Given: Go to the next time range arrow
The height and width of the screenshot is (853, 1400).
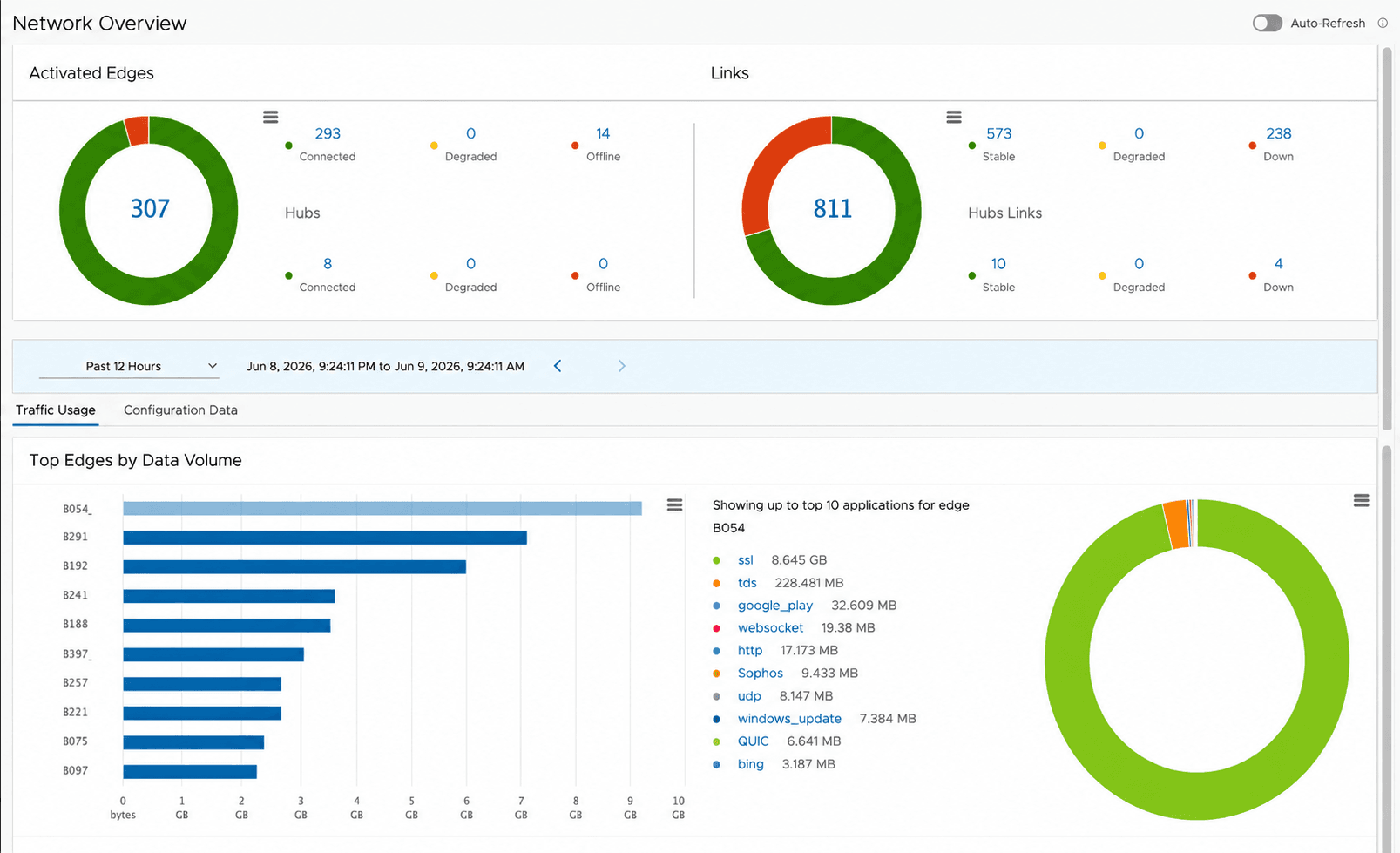Looking at the screenshot, I should pos(621,366).
